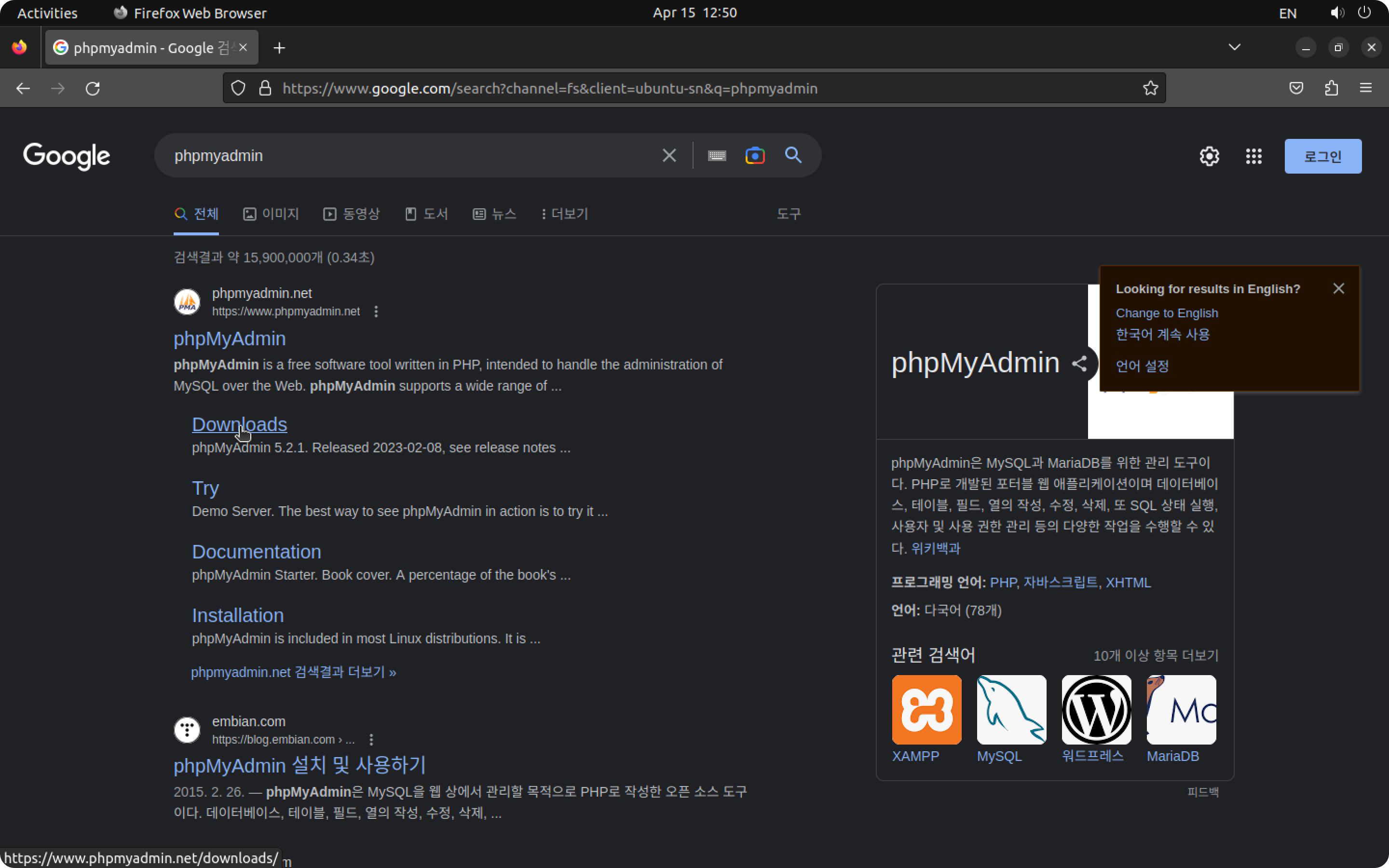This screenshot has width=1389, height=868.
Task: View site info via the padlock icon
Action: [265, 88]
